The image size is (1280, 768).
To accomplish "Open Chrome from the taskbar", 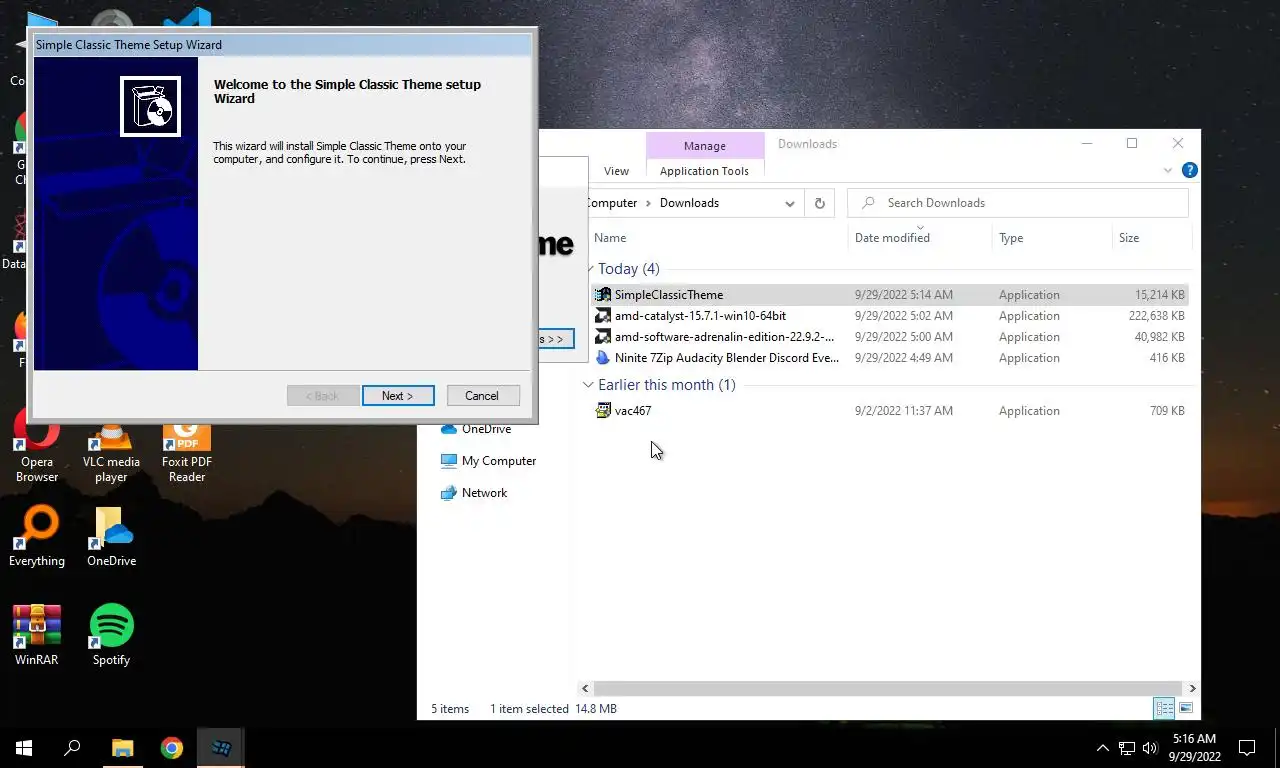I will point(172,747).
